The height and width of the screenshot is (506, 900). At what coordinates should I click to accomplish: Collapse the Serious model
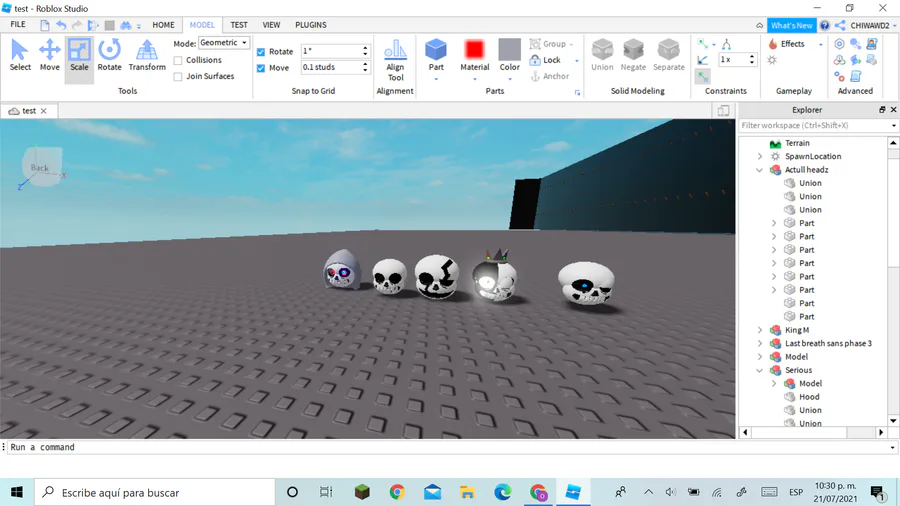[760, 370]
